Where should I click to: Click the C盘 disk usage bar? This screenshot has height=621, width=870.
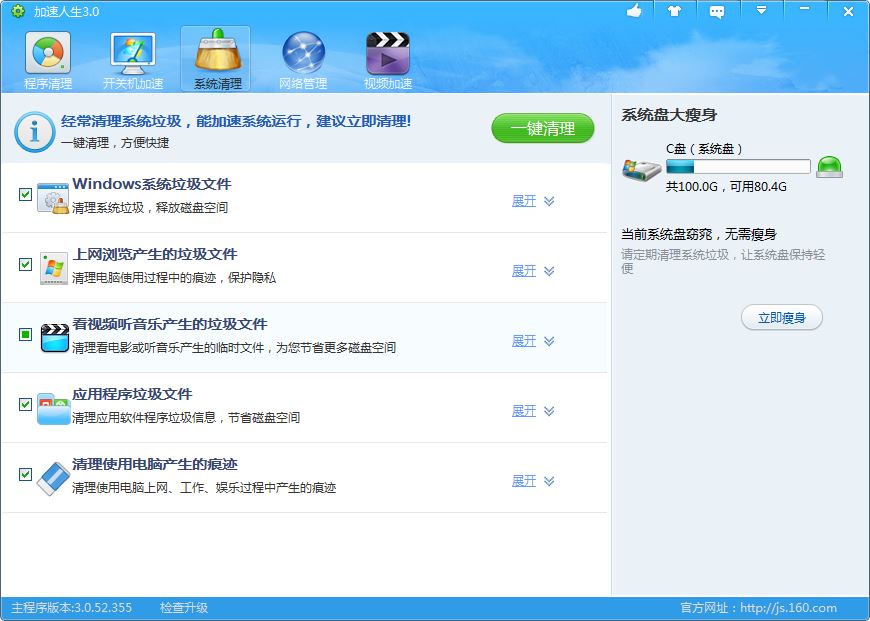click(x=738, y=167)
